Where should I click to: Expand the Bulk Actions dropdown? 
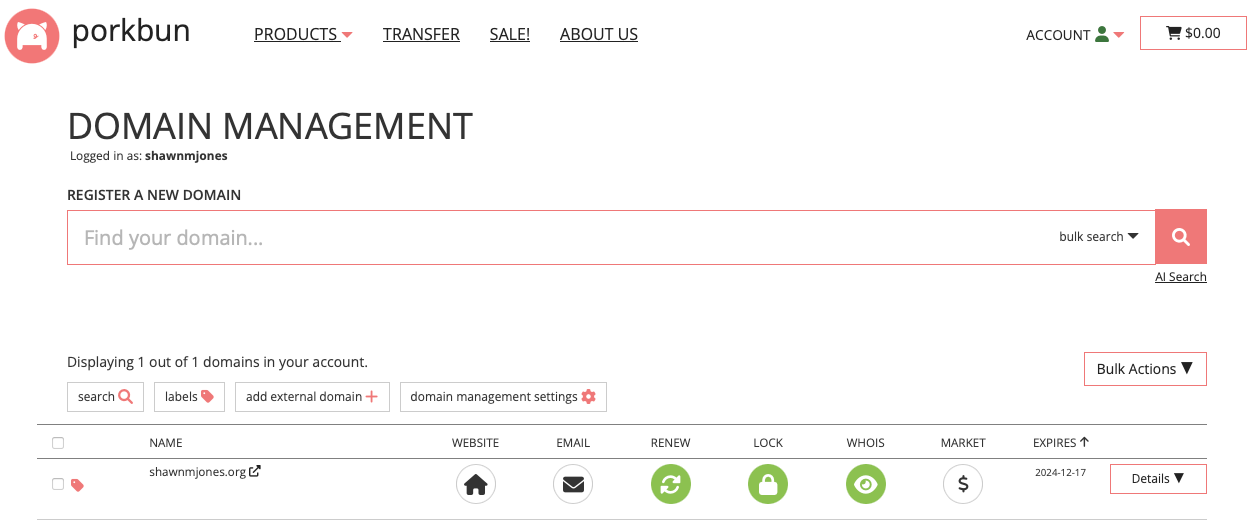click(1144, 369)
